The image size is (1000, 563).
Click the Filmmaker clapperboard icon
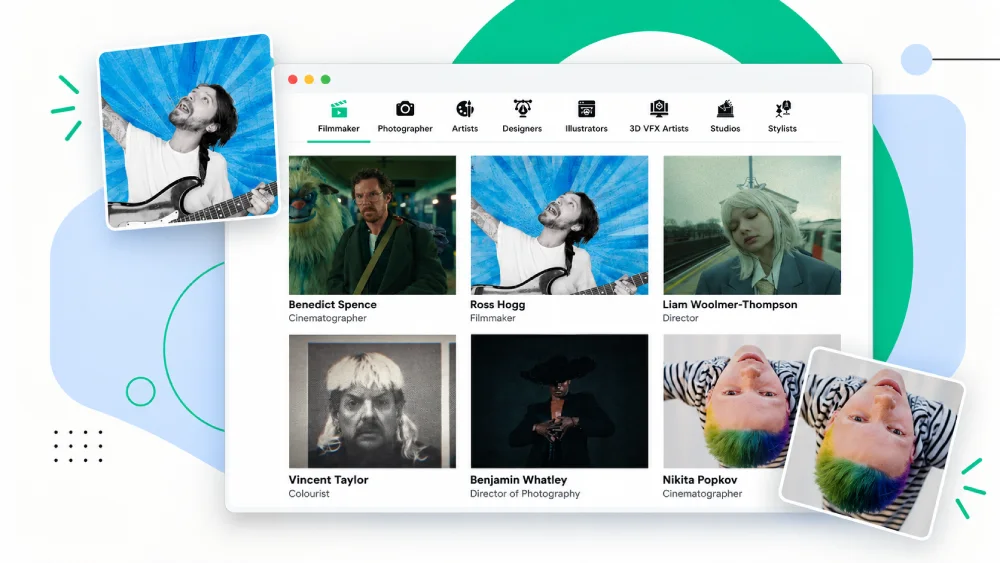pyautogui.click(x=339, y=109)
